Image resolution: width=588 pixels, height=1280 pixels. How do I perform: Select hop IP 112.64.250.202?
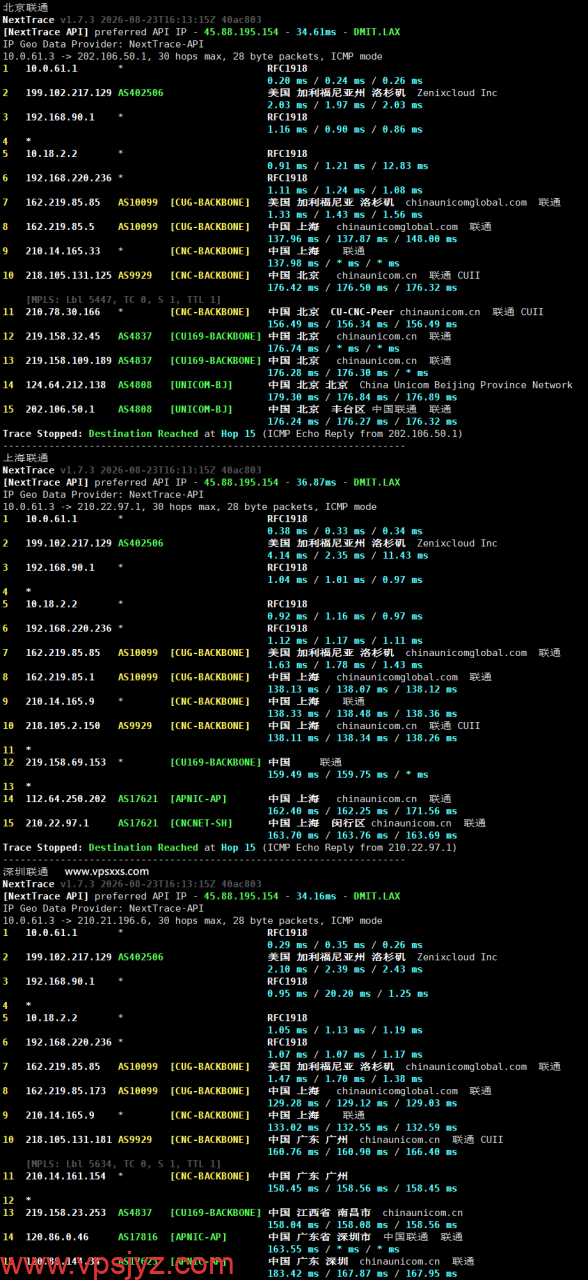tap(66, 799)
